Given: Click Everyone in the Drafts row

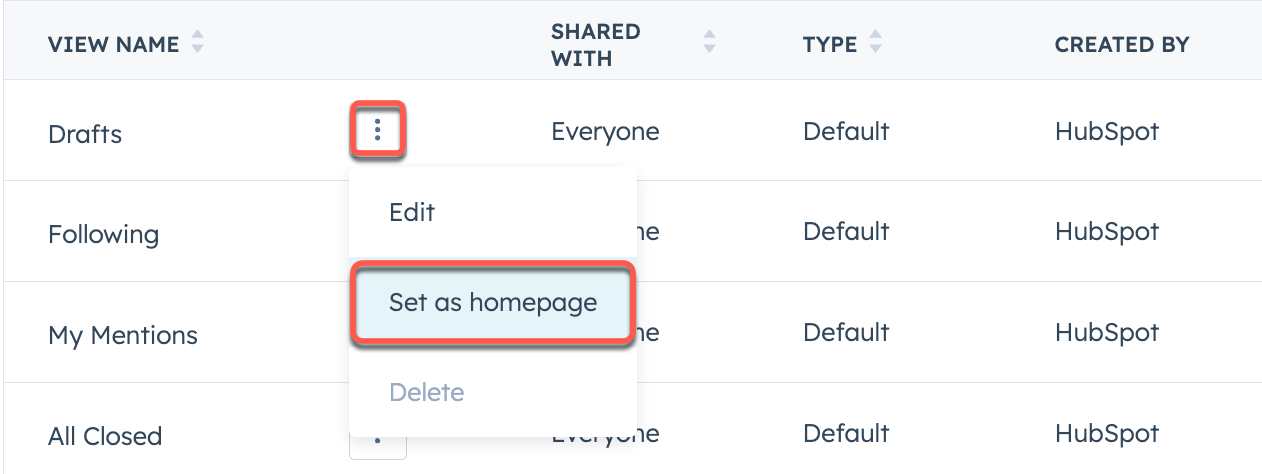Looking at the screenshot, I should 605,132.
